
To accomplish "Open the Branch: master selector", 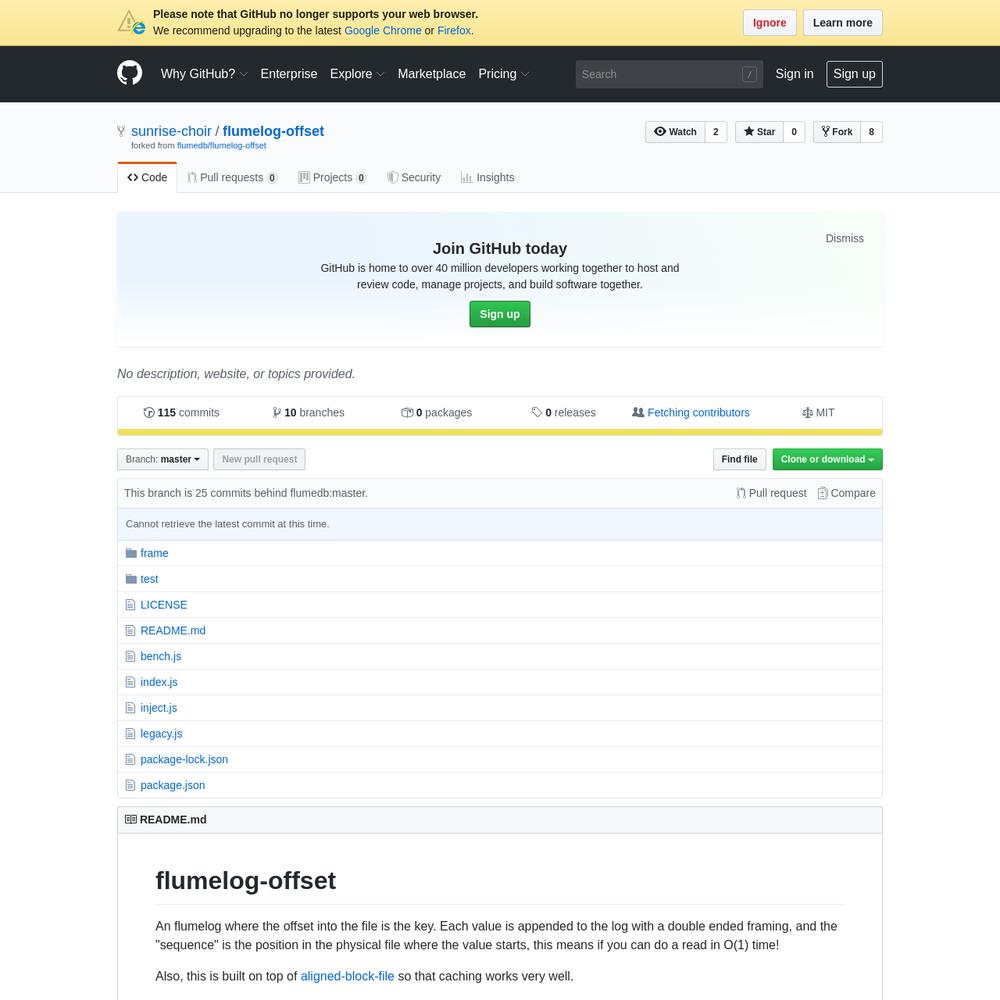I will pos(163,459).
